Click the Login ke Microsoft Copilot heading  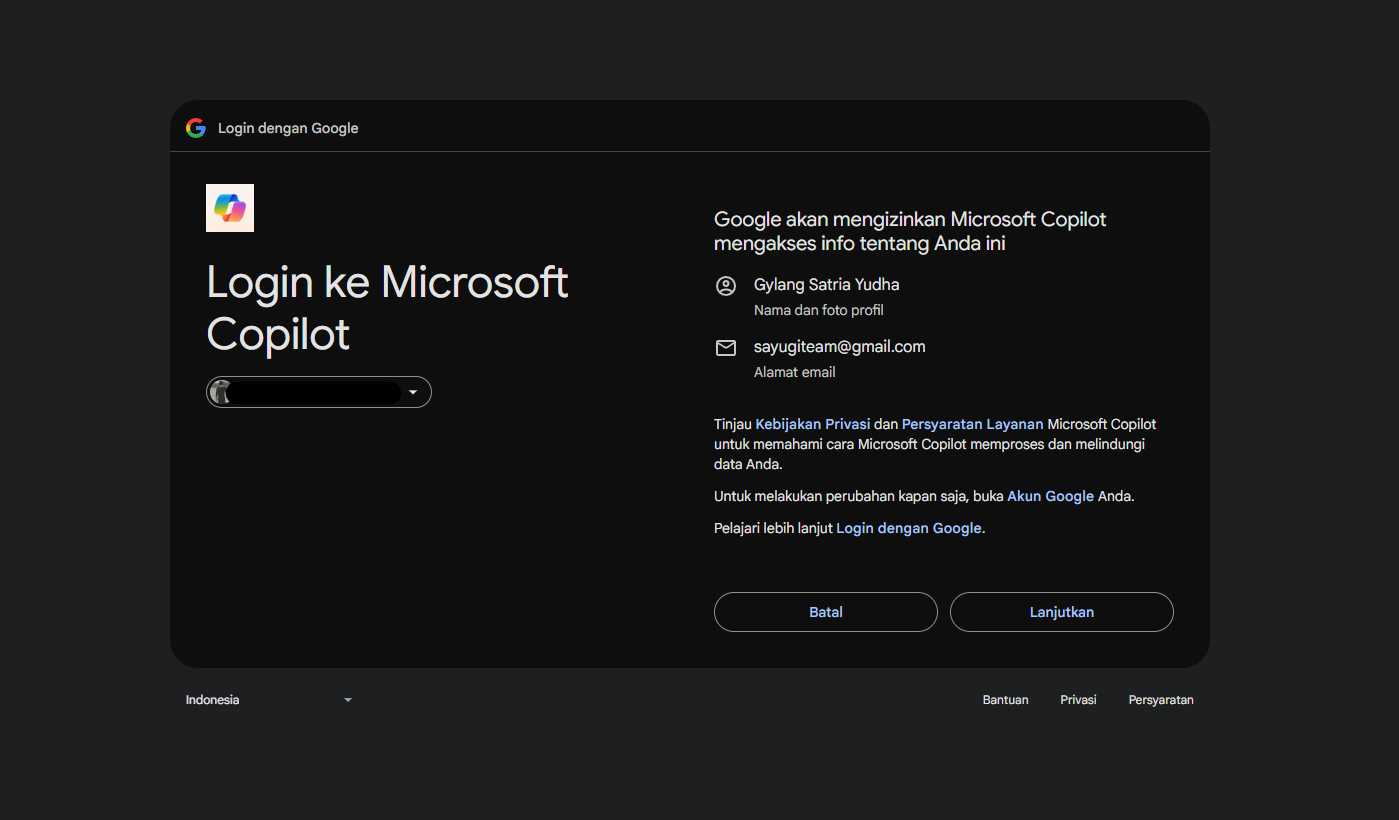(x=386, y=308)
